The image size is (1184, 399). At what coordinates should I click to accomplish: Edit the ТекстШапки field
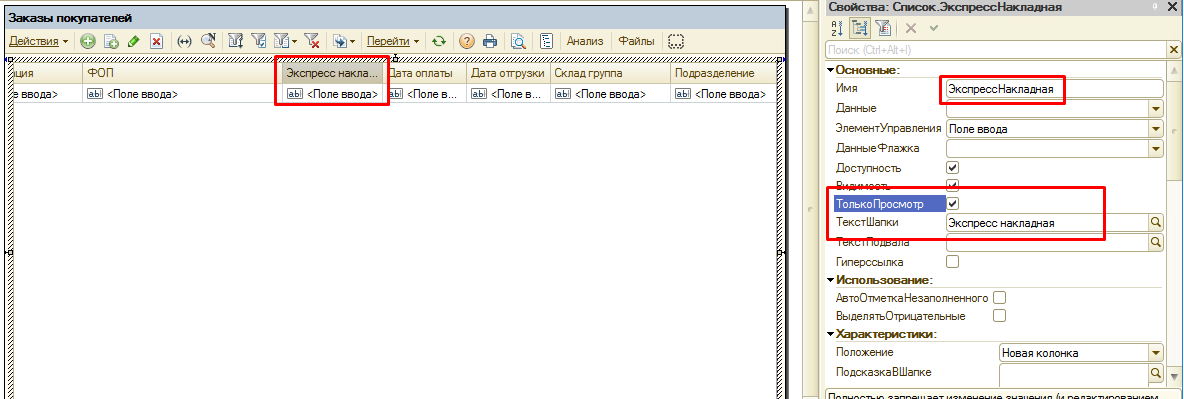1047,223
